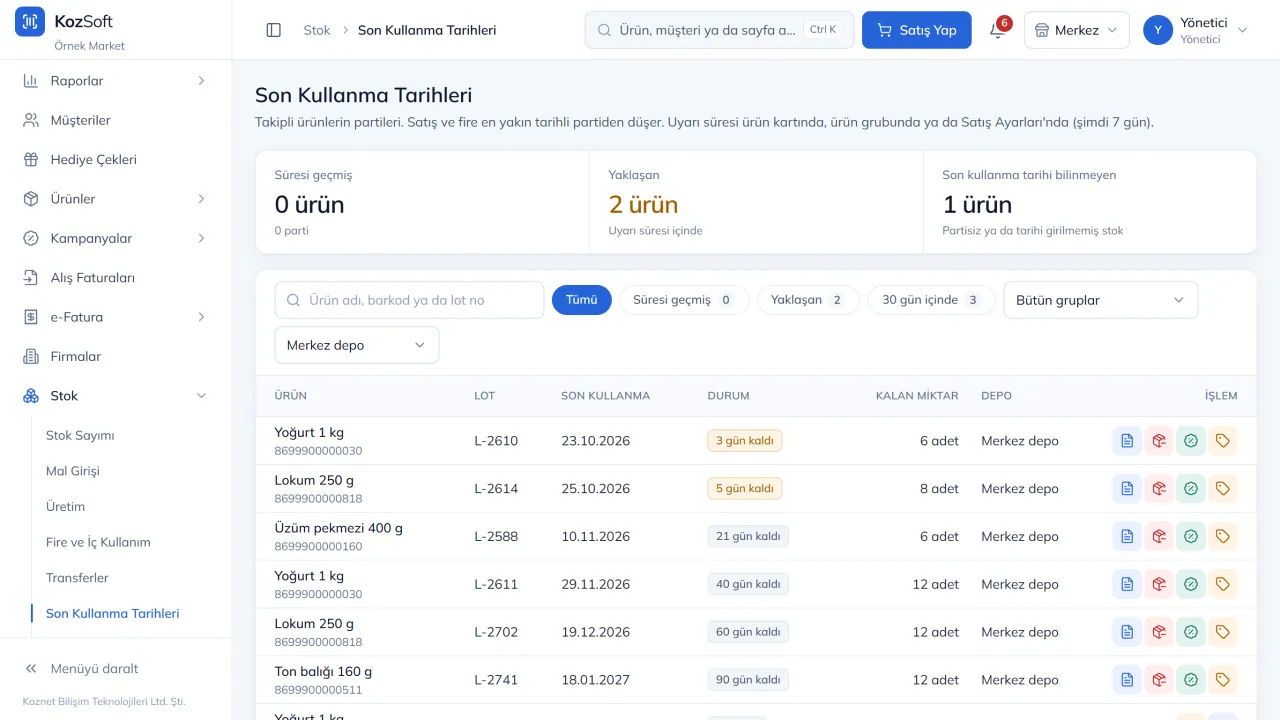Click orange tag icon for lot L-2614

click(1223, 489)
